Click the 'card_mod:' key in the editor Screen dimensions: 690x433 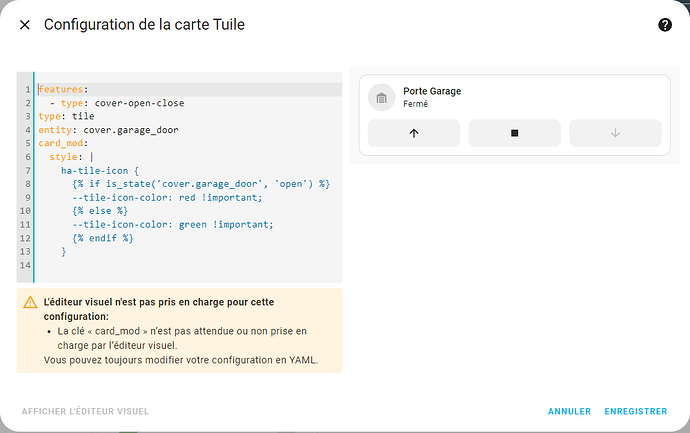(63, 143)
